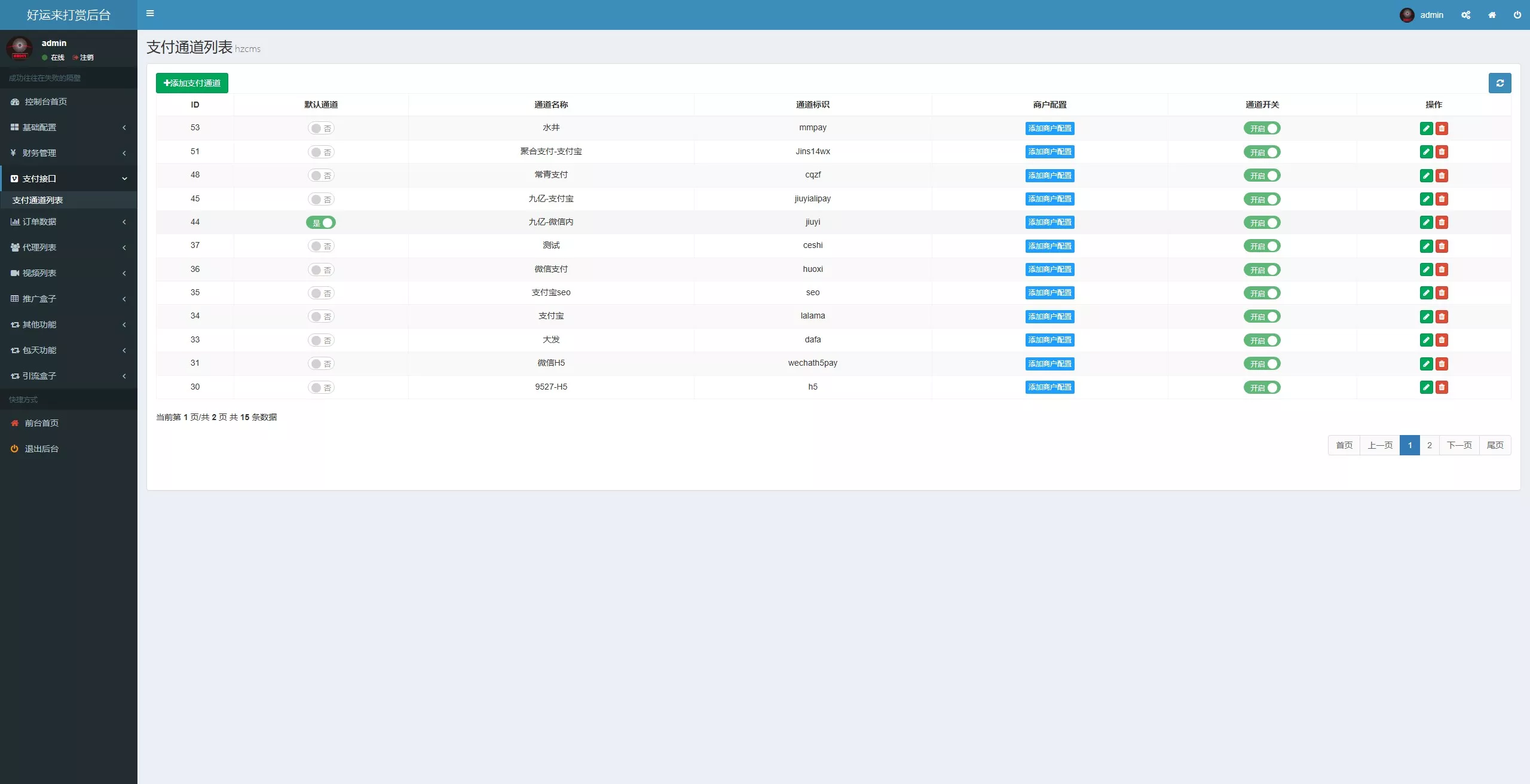This screenshot has width=1530, height=784.
Task: Disable channel switch 开启 for huoxi
Action: [1262, 269]
